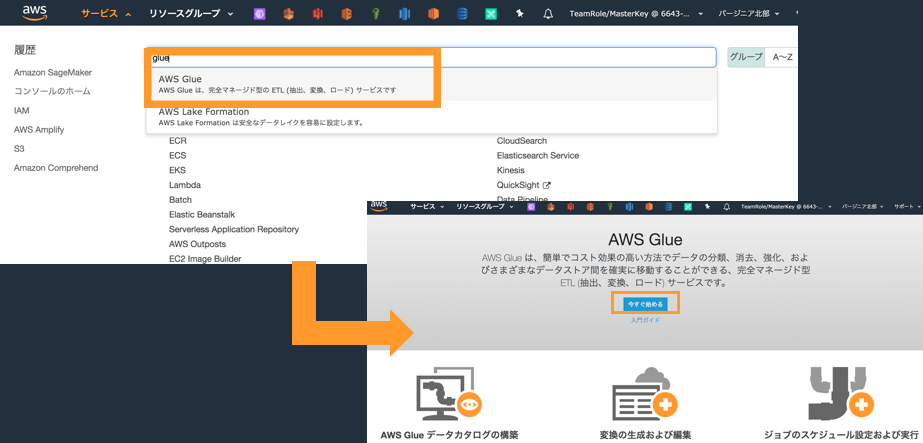Viewport: 923px width, 443px height.
Task: Open Batch service link
Action: click(181, 199)
